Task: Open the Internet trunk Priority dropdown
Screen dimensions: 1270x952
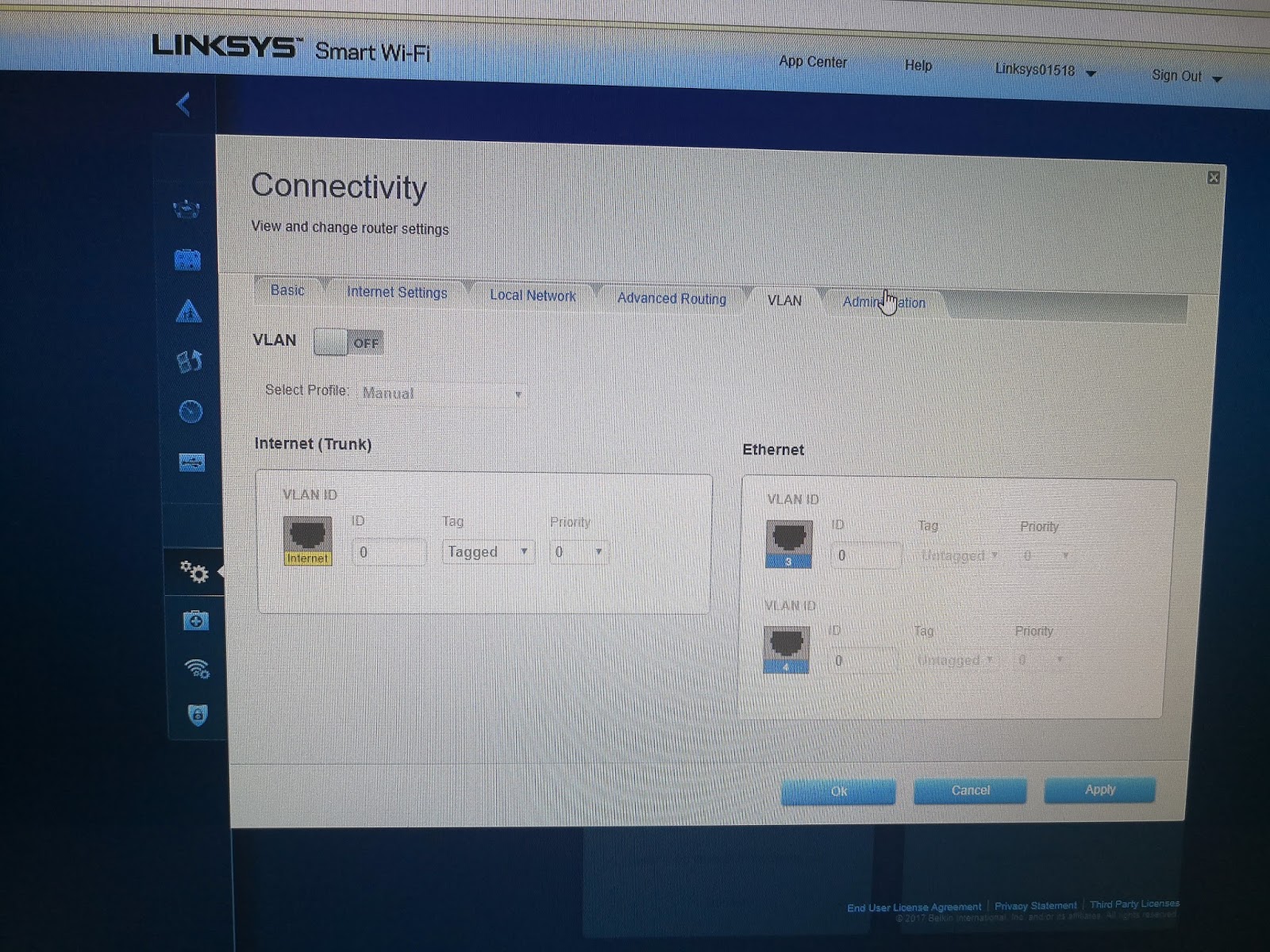Action: (579, 552)
